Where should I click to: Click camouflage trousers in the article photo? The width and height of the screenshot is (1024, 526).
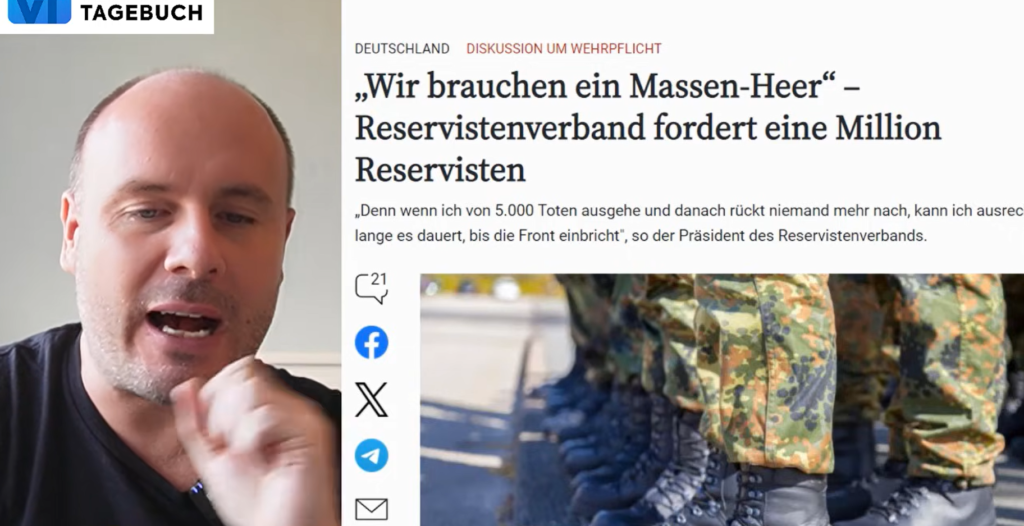tap(764, 366)
